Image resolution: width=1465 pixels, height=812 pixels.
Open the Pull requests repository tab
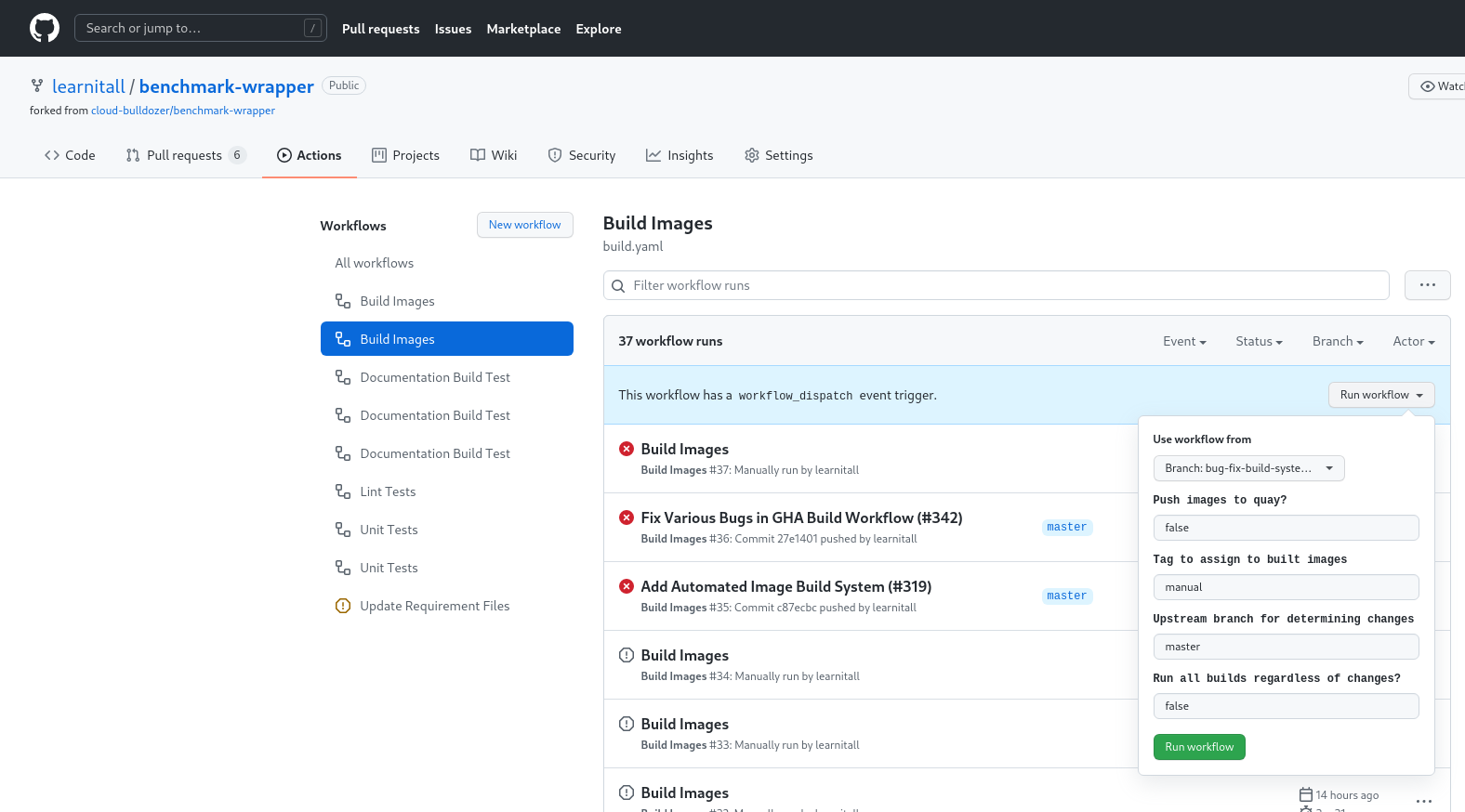(x=186, y=155)
